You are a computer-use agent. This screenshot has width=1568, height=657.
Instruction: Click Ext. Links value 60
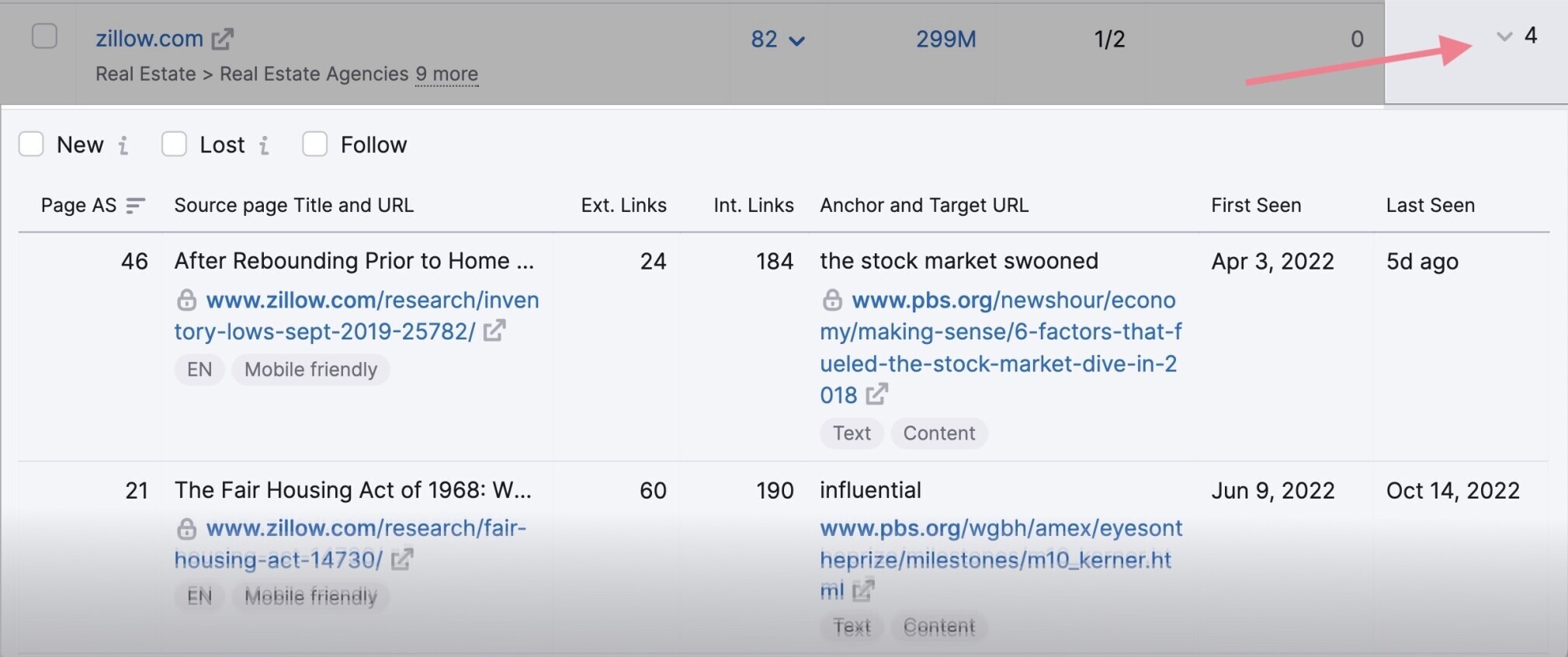pyautogui.click(x=653, y=491)
